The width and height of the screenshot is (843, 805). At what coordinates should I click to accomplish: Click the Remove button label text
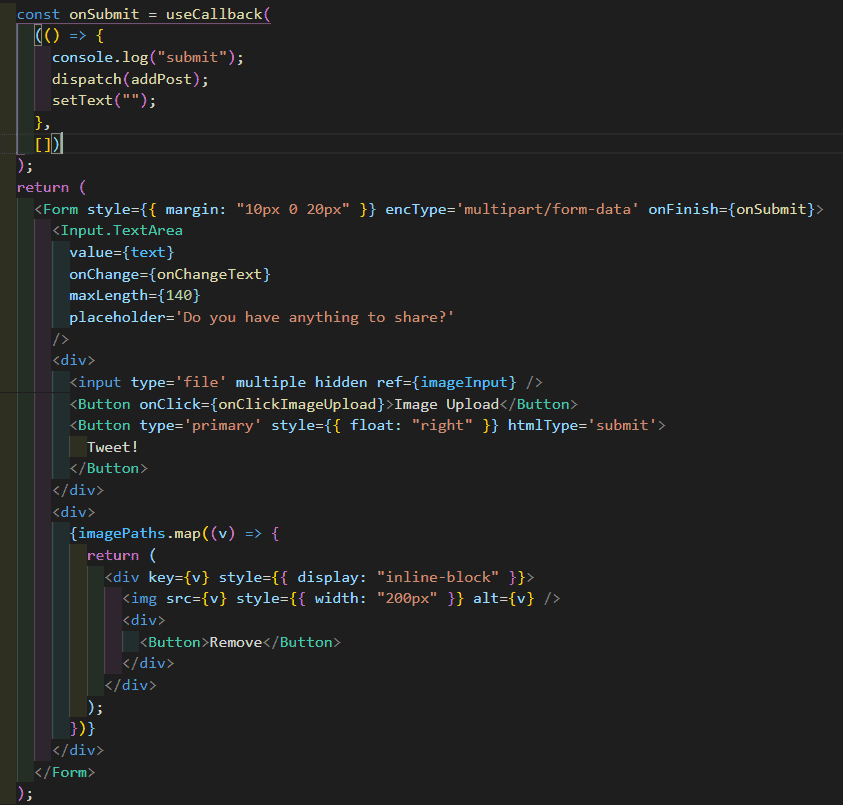[236, 643]
